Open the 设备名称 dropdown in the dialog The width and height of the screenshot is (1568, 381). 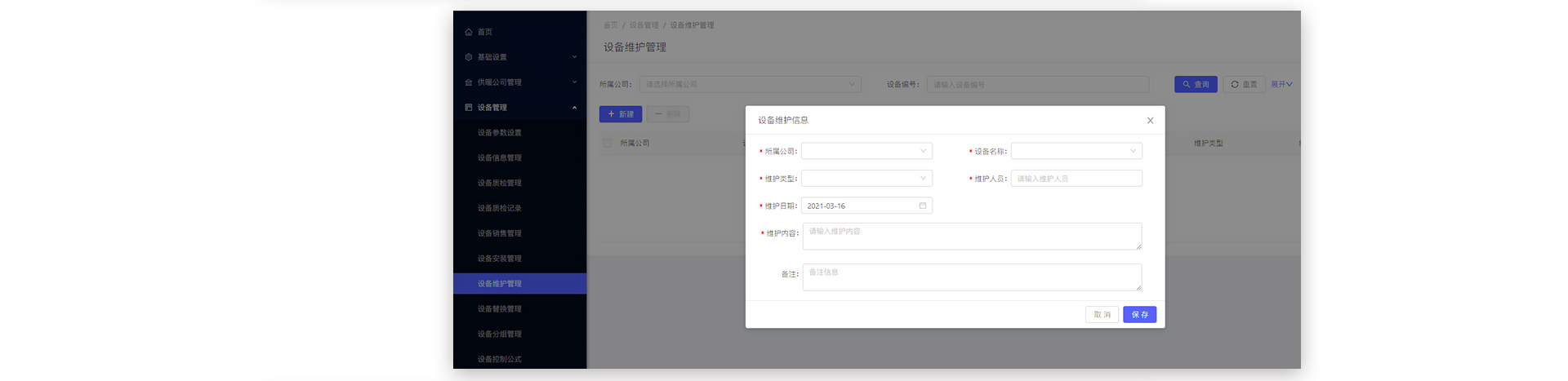(x=1076, y=151)
